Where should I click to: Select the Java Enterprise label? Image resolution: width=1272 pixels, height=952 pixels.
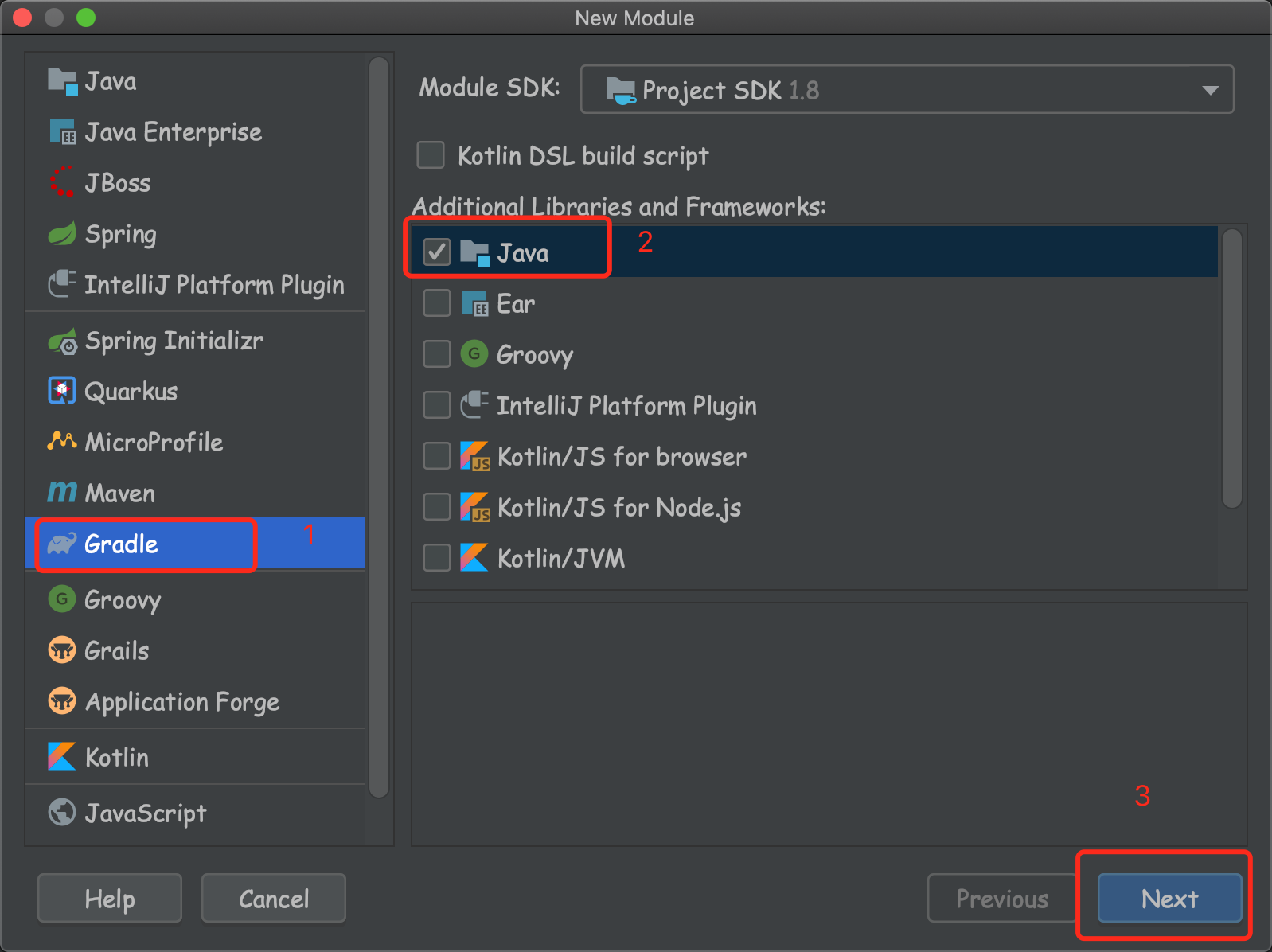[x=174, y=132]
